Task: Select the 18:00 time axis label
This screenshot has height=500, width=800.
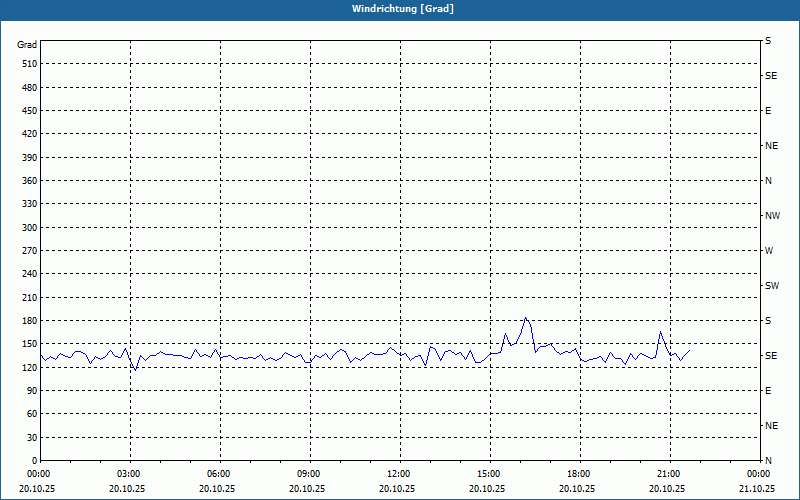Action: pos(580,474)
